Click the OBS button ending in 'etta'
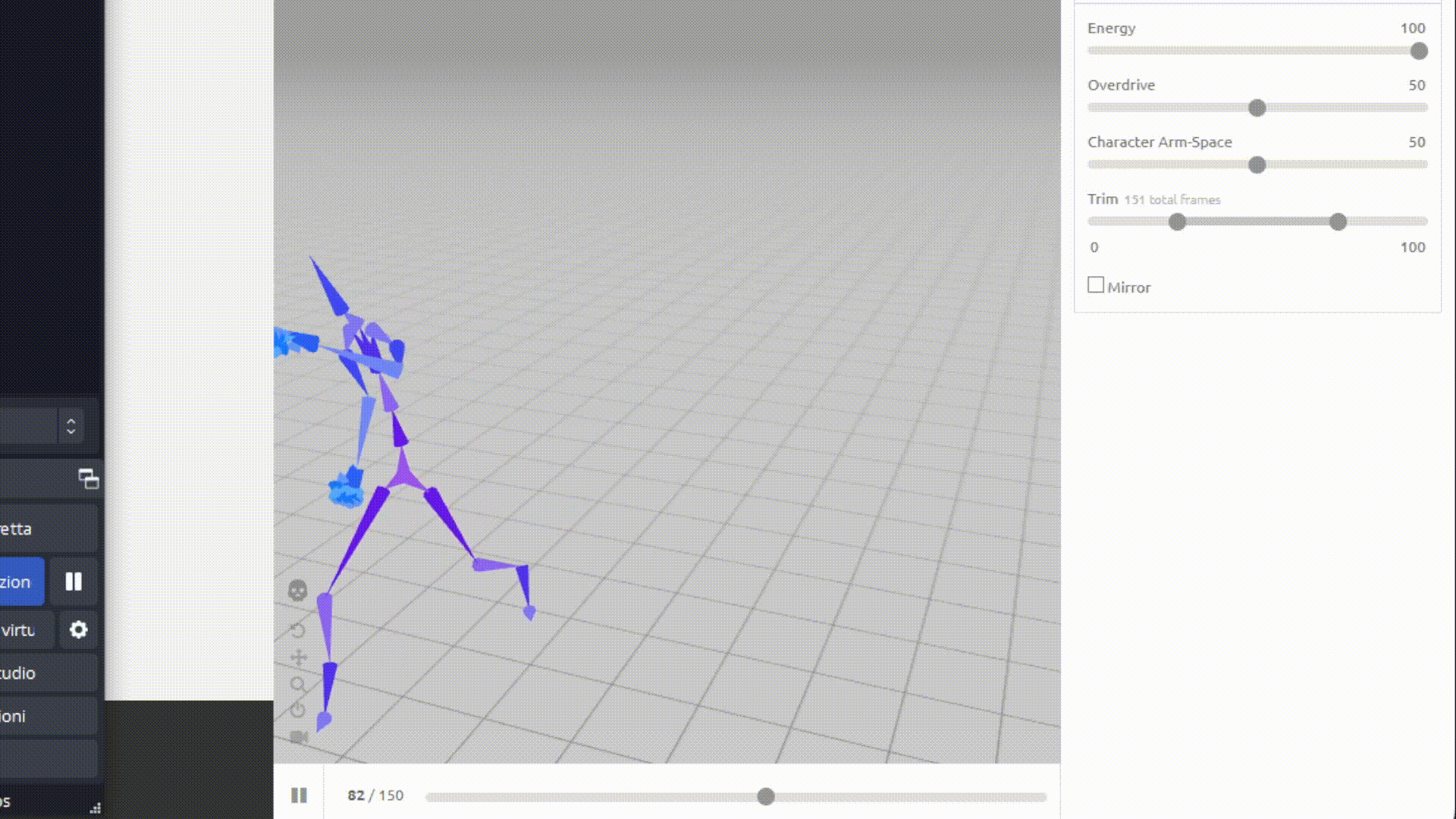The image size is (1456, 819). tap(49, 529)
